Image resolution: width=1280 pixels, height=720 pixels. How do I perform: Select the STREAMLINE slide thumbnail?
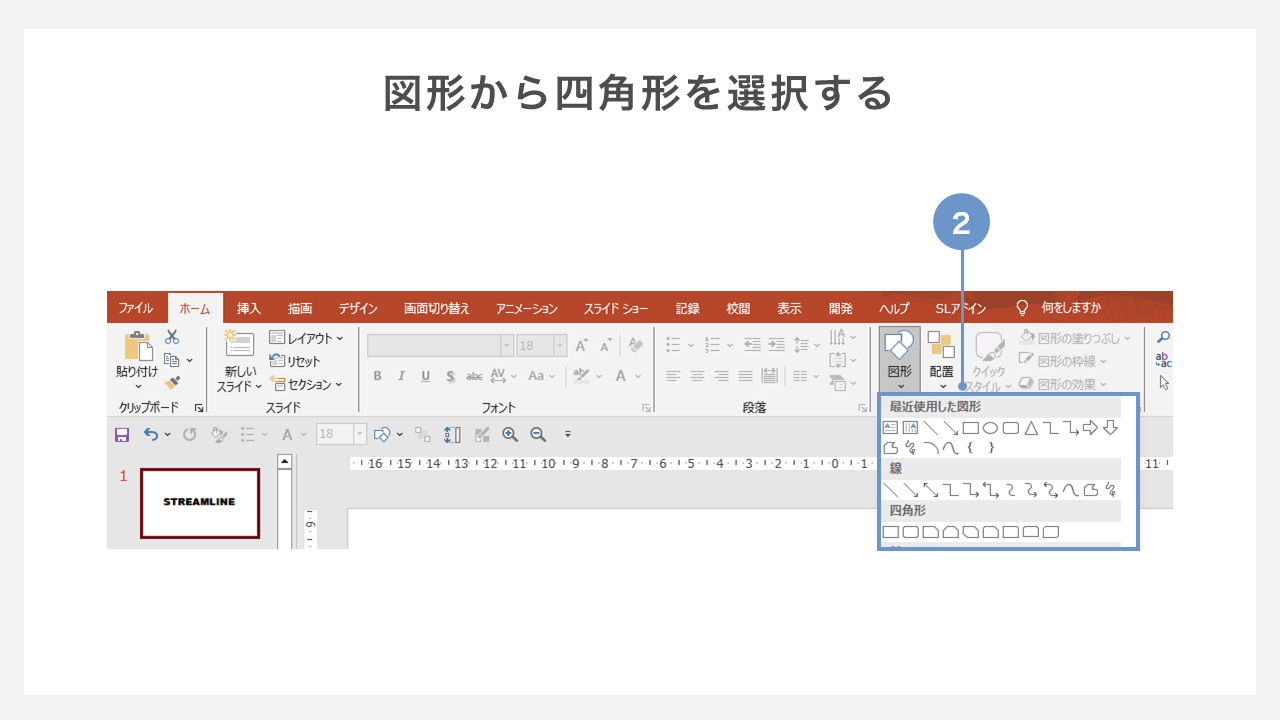click(x=200, y=503)
